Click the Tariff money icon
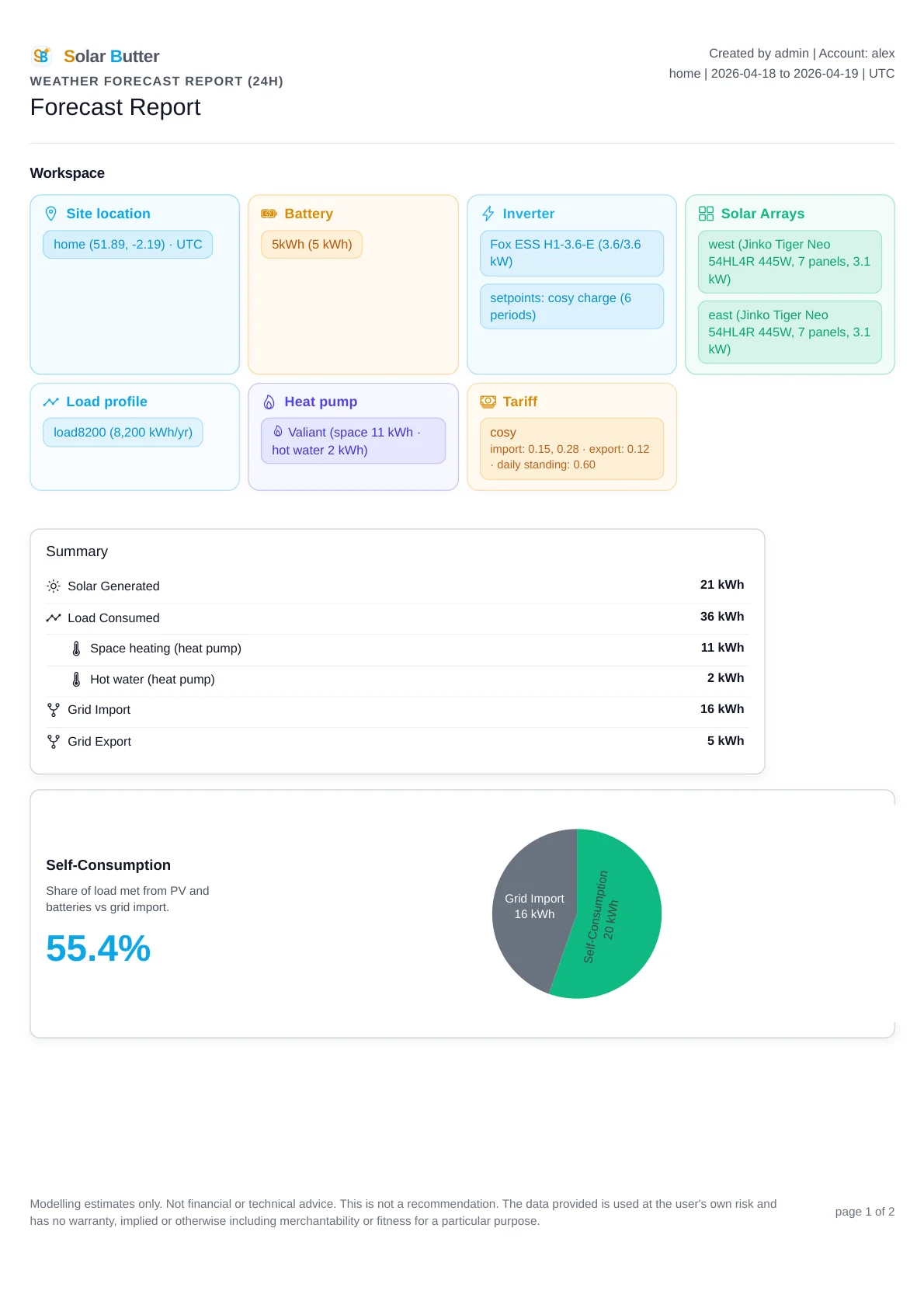 pos(488,402)
